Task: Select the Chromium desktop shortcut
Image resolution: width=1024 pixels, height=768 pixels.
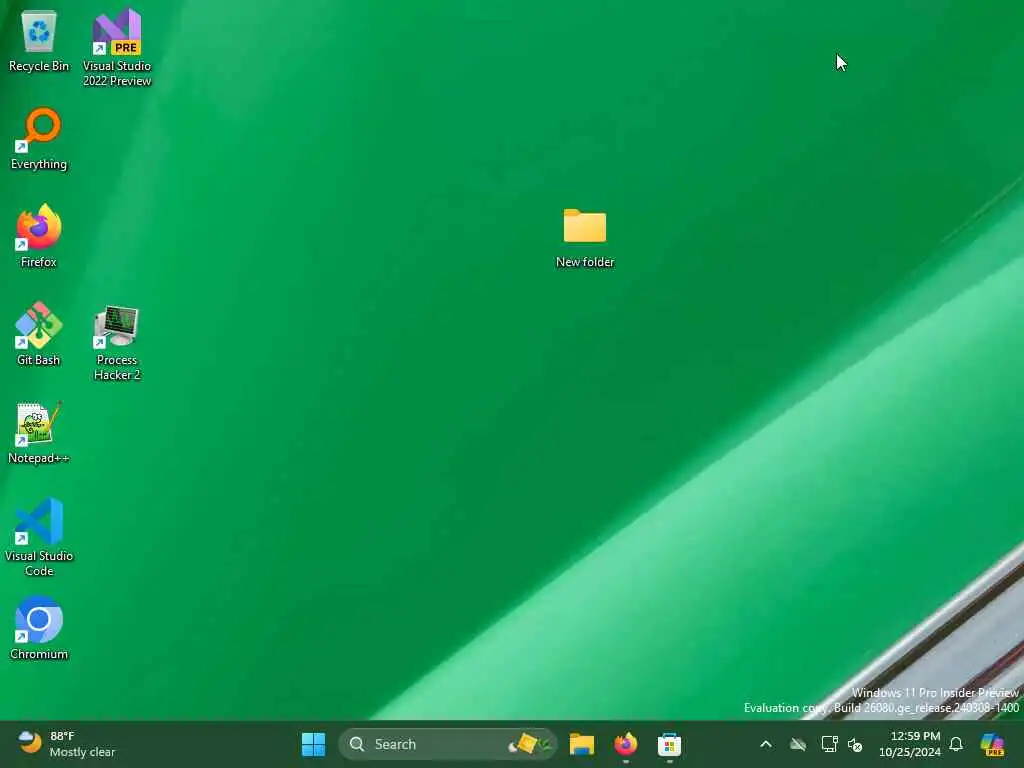Action: (x=39, y=628)
